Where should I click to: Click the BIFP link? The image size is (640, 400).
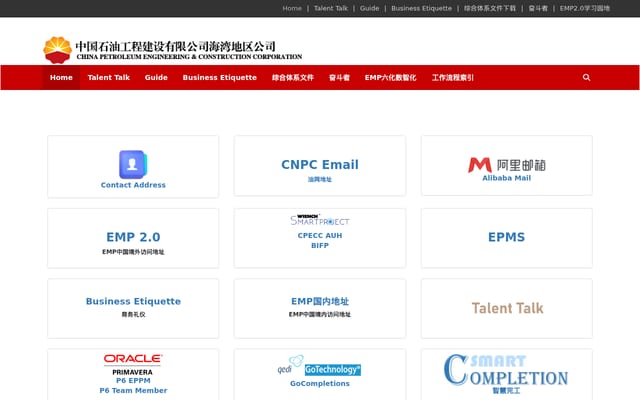(x=320, y=245)
